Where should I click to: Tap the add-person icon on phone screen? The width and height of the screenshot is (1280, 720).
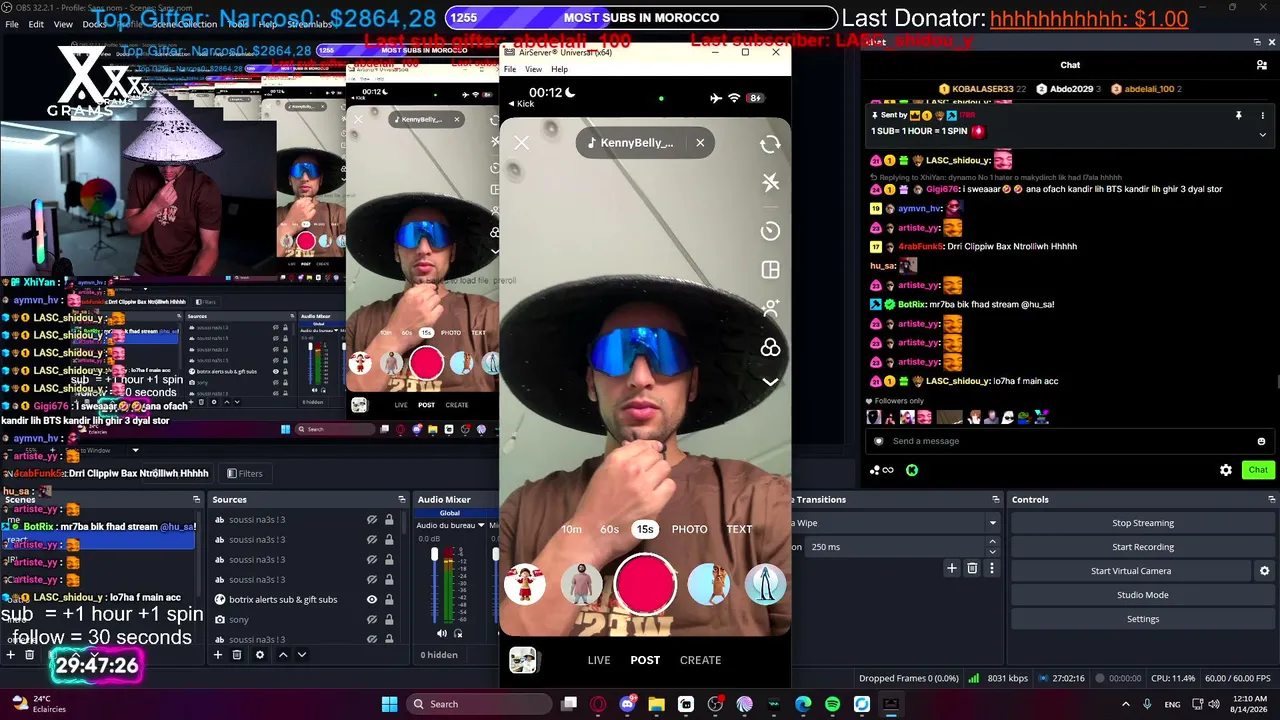[x=770, y=308]
